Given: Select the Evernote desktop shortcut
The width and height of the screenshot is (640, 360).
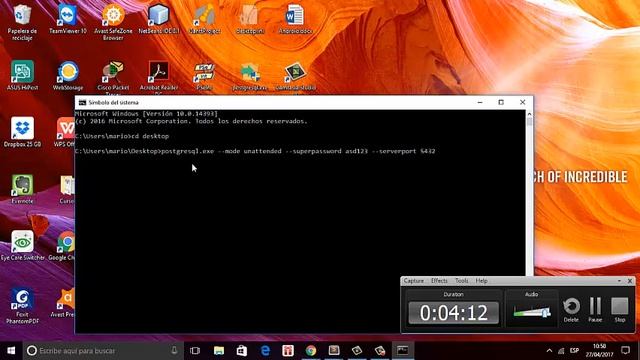Looking at the screenshot, I should 22,189.
